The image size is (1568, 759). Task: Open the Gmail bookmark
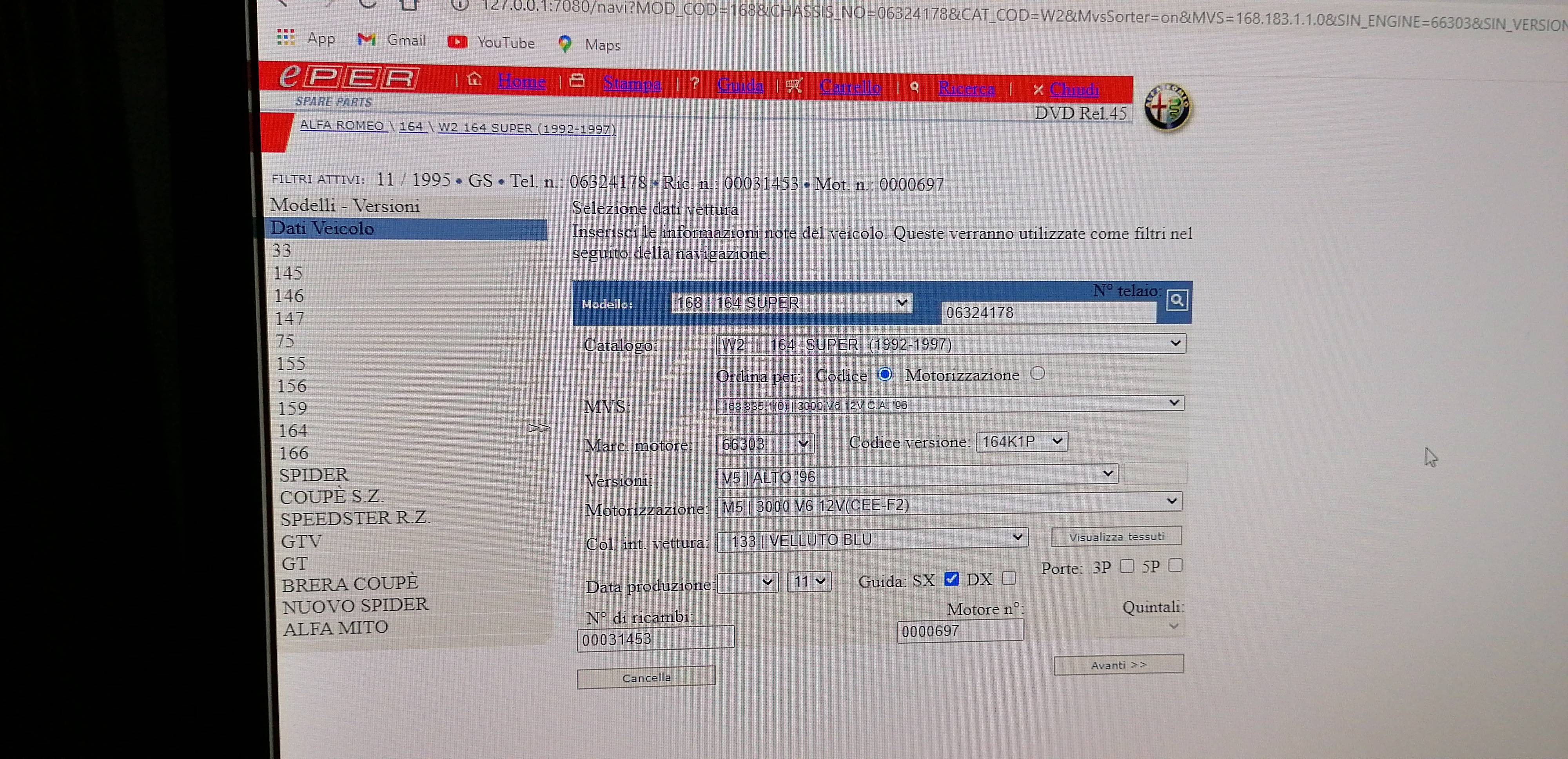(391, 40)
